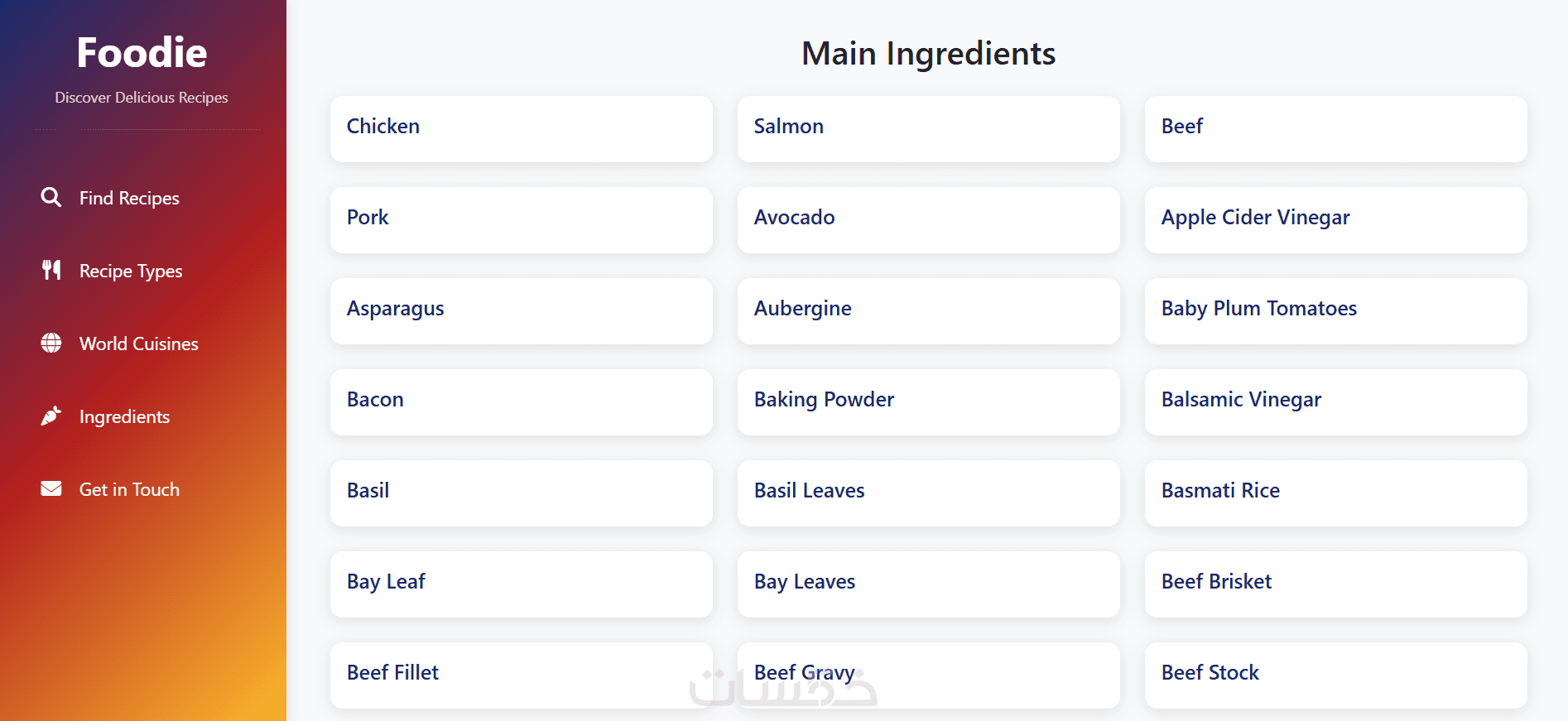Screen dimensions: 1568x721
Task: Select the Chicken ingredient card
Action: pyautogui.click(x=521, y=128)
